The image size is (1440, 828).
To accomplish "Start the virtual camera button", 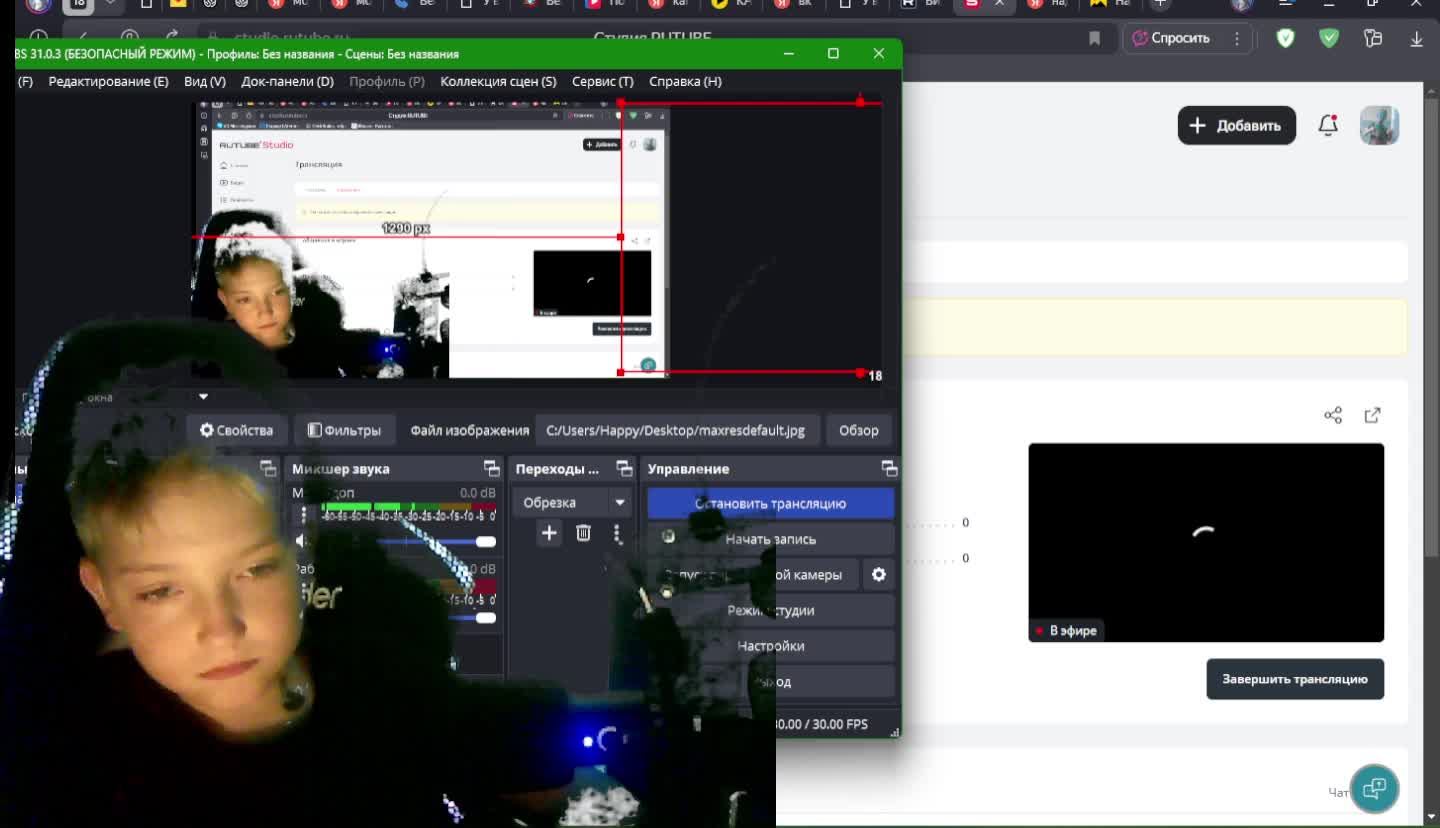I will (754, 575).
